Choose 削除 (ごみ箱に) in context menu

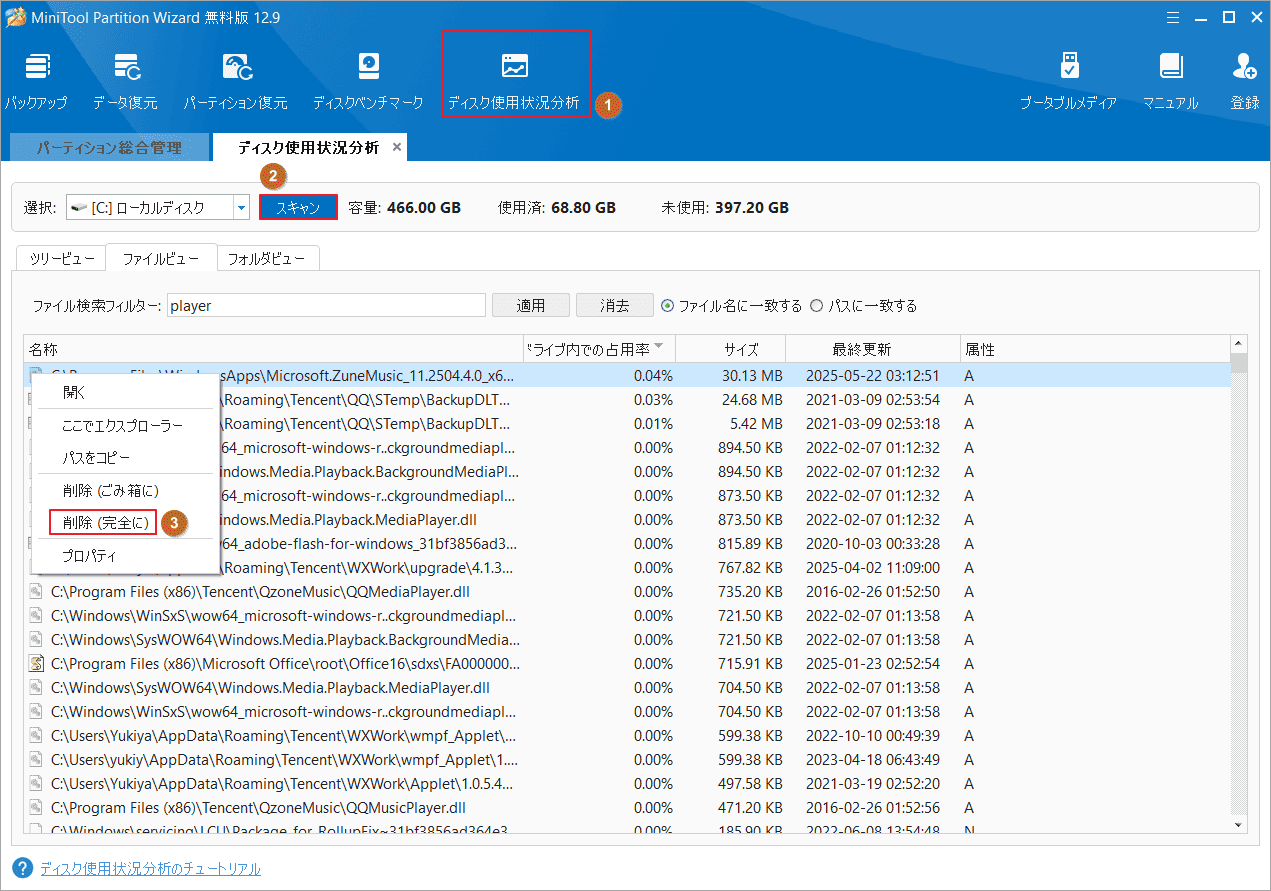click(126, 490)
